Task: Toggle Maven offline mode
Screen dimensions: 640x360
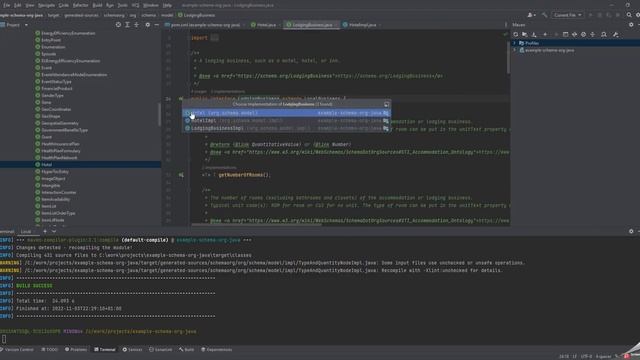Action: 574,35
